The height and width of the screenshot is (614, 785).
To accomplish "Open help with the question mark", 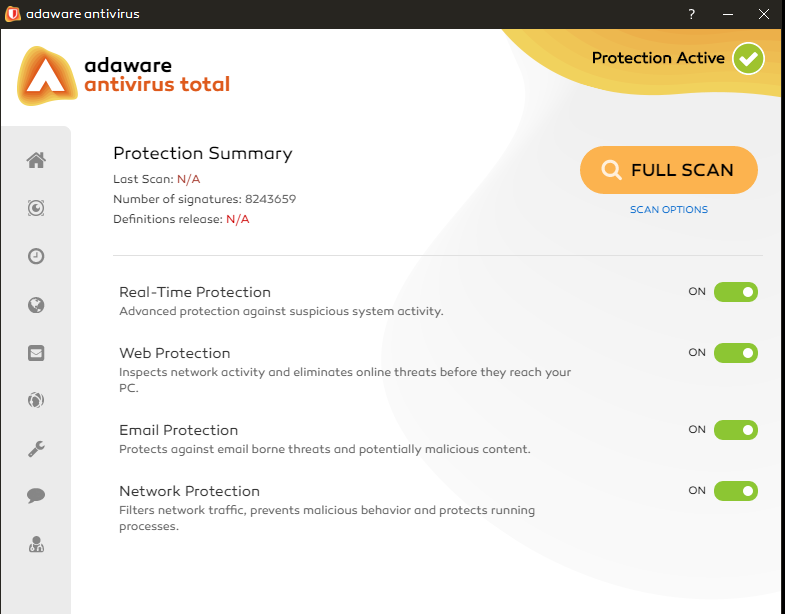I will (x=691, y=14).
